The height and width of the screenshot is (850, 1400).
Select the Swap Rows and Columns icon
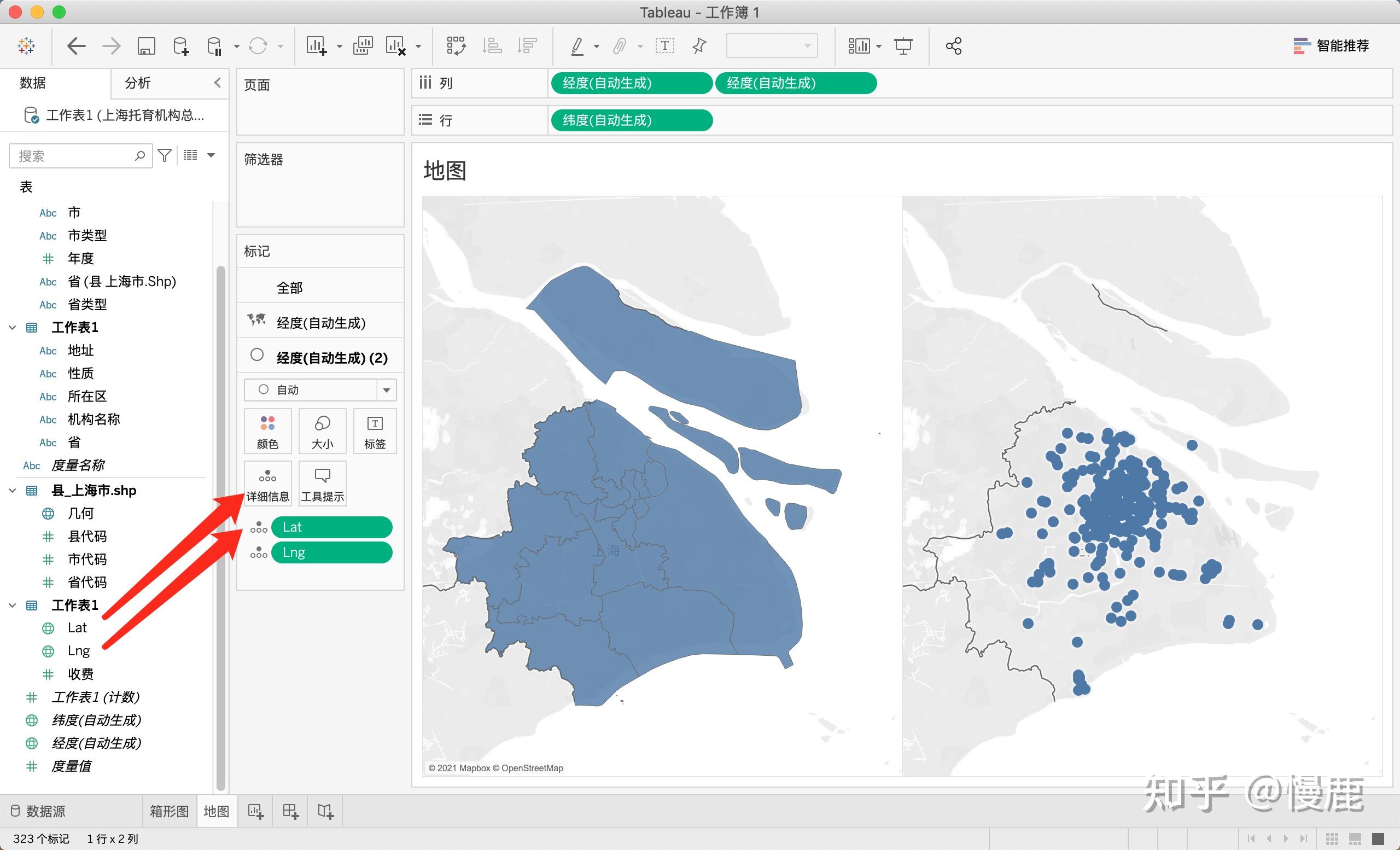[x=456, y=45]
